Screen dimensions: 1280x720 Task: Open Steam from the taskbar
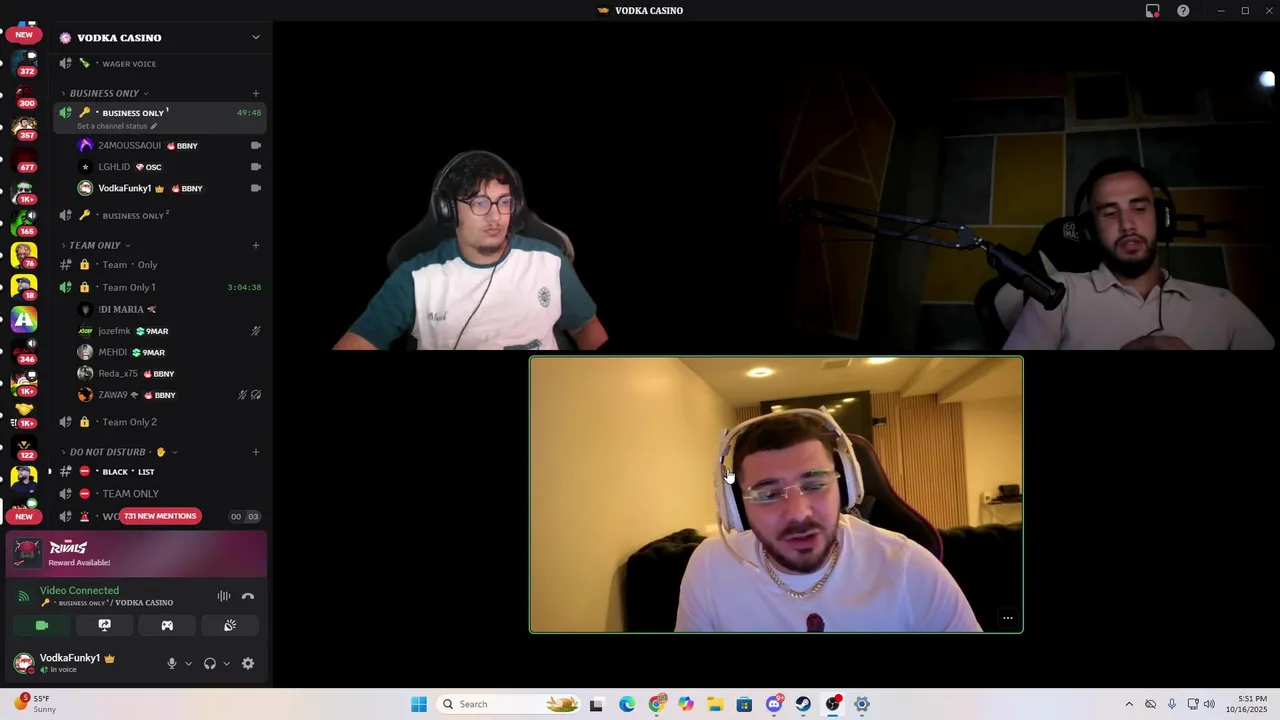(803, 704)
